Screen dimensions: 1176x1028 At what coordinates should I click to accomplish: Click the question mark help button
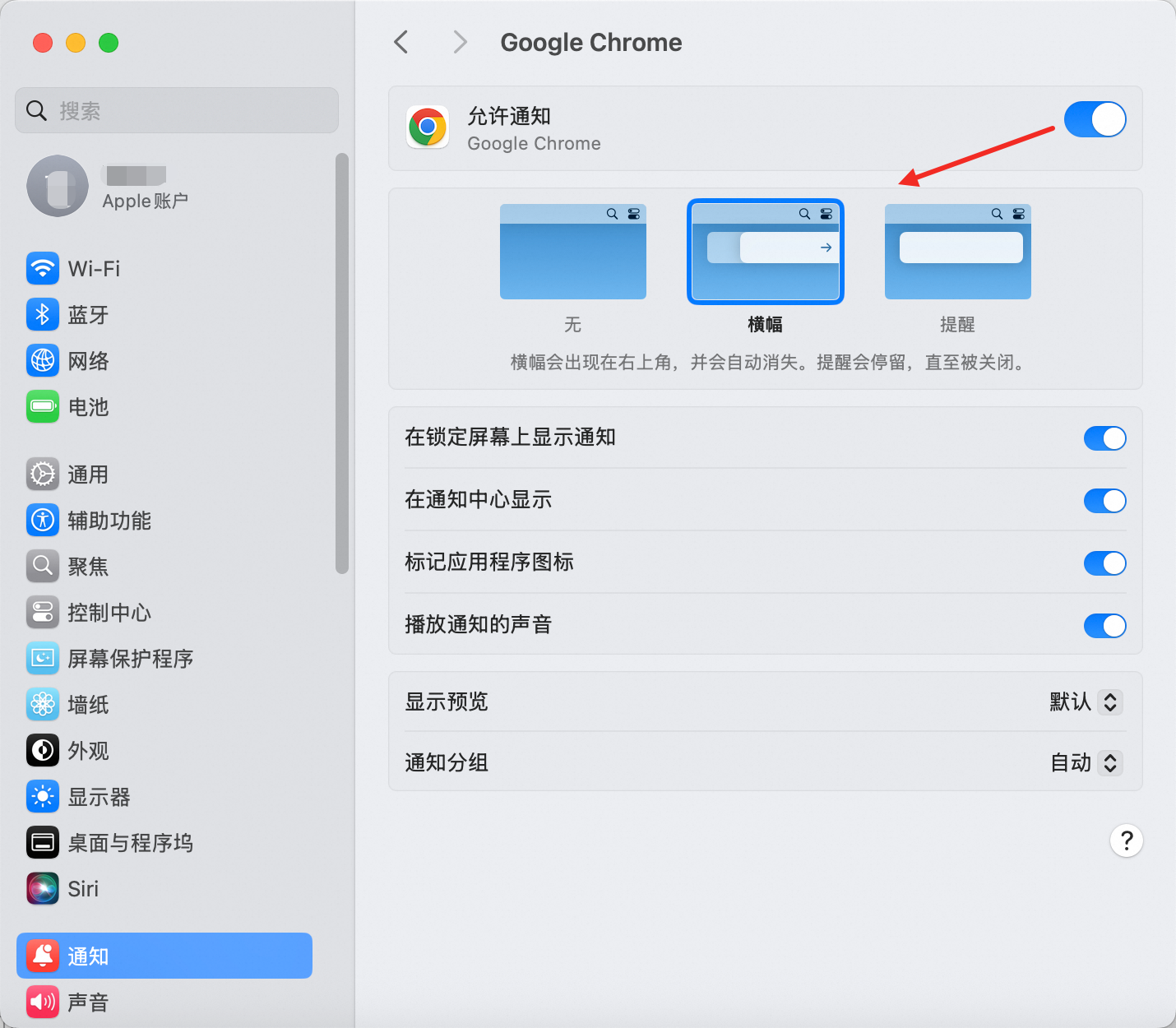click(1126, 840)
